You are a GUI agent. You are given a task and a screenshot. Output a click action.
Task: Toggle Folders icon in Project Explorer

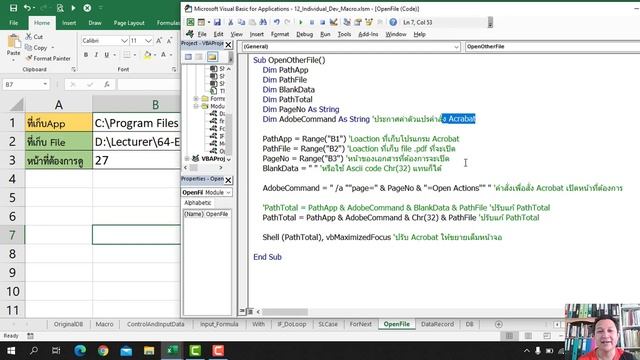(x=212, y=57)
